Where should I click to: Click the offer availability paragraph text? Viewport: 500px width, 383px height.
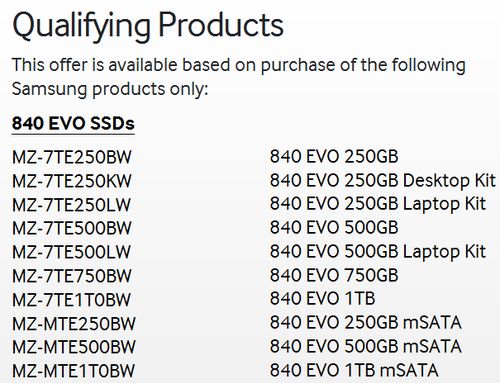[x=239, y=77]
